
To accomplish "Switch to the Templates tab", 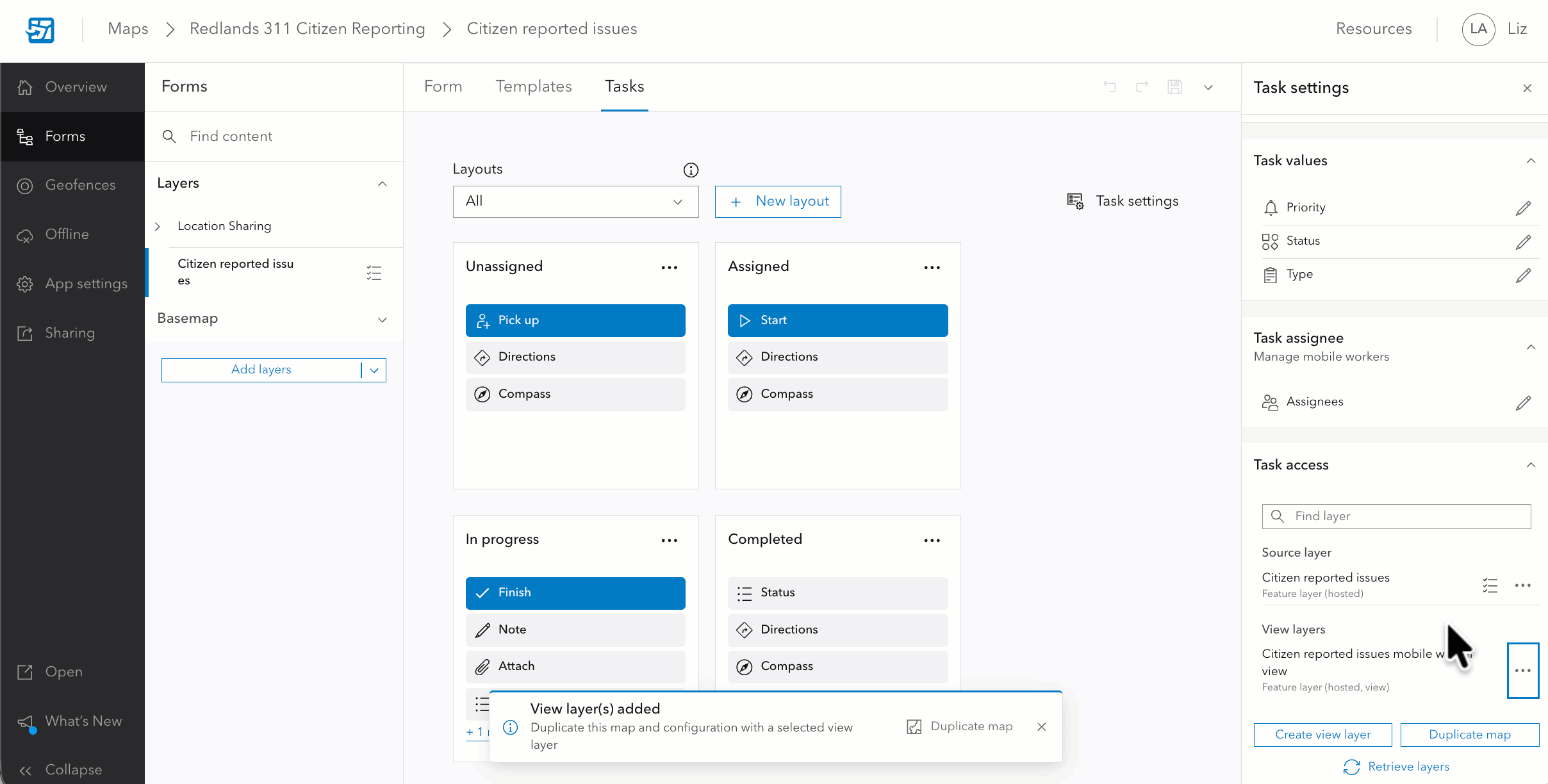I will 534,86.
